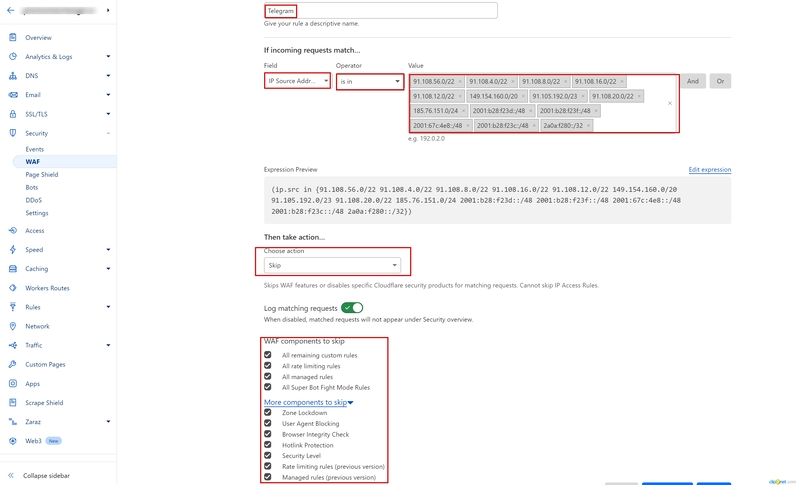Click the Scrape Shield document icon
The height and width of the screenshot is (485, 800).
(13, 402)
